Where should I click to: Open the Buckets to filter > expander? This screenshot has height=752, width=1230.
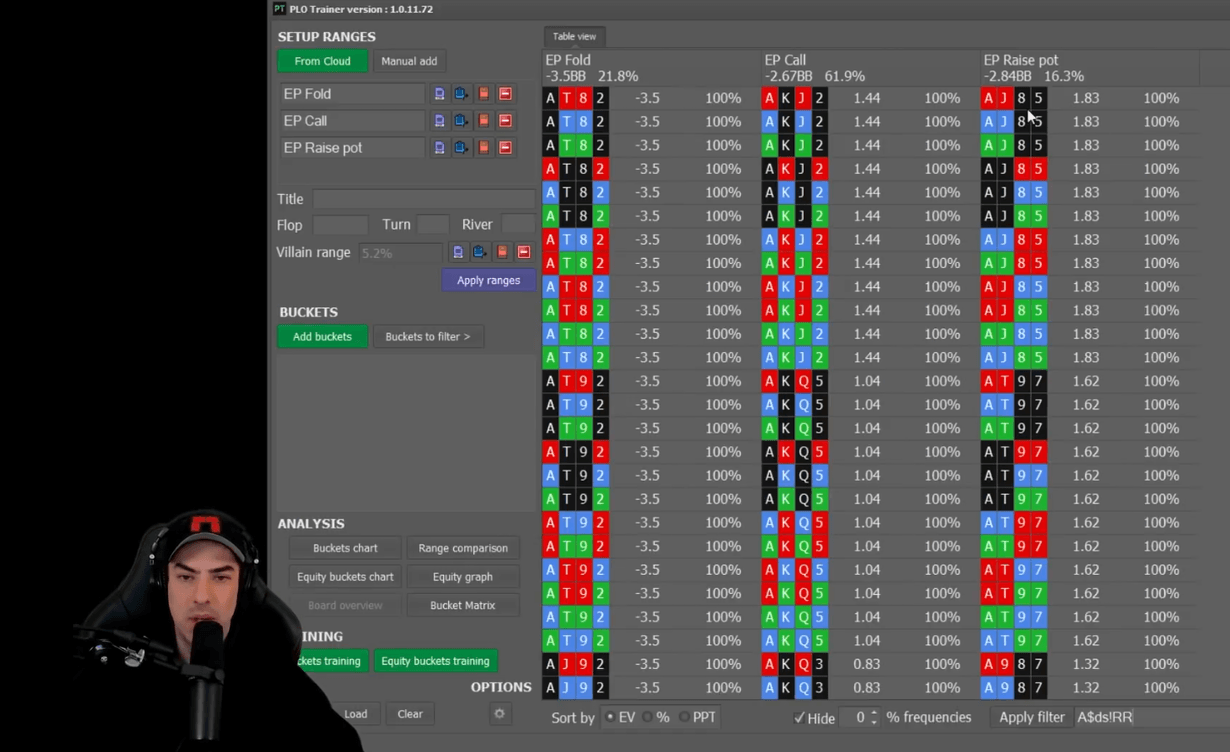click(x=428, y=337)
